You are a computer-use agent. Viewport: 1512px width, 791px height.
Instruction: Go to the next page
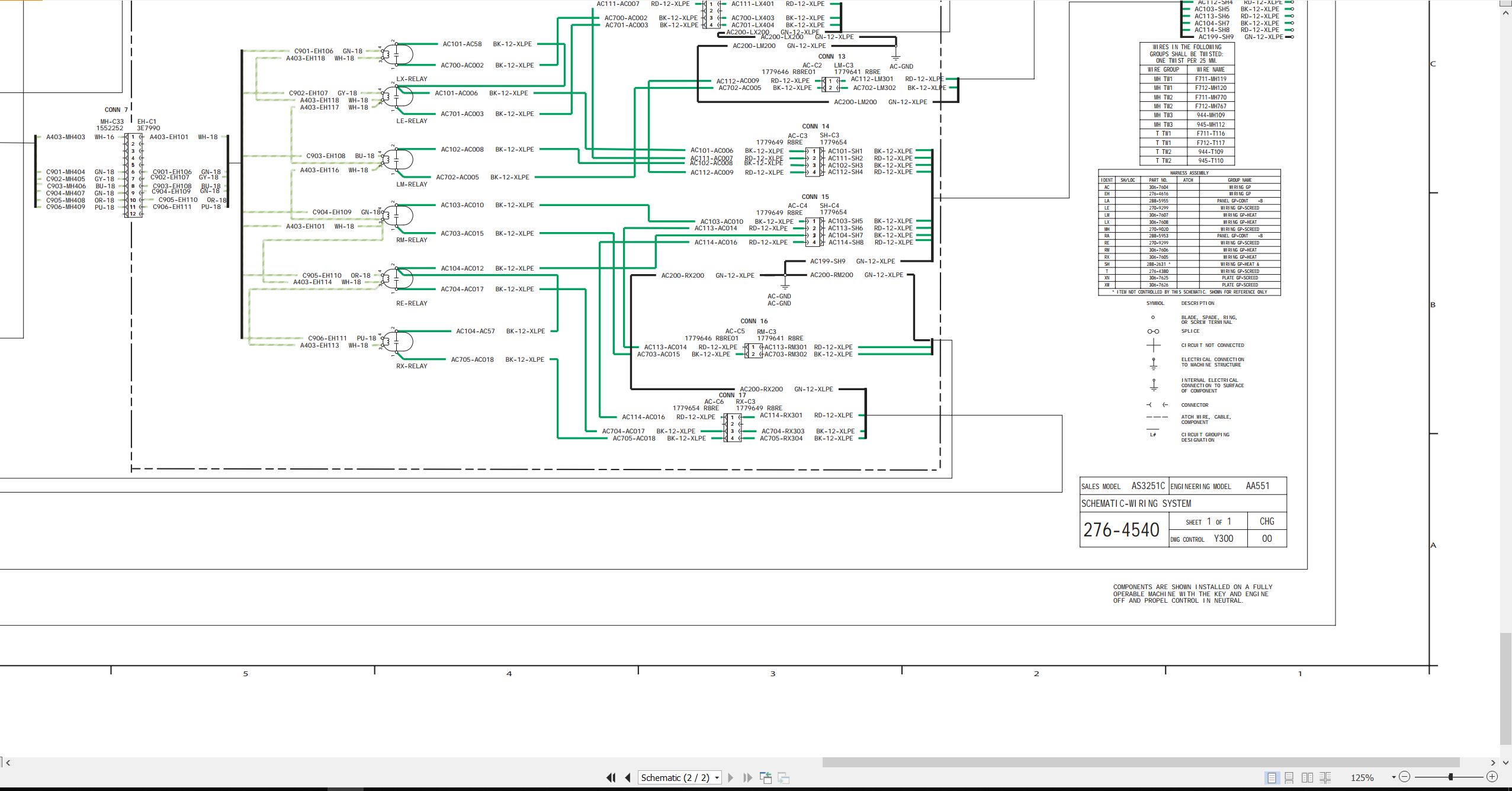coord(730,777)
